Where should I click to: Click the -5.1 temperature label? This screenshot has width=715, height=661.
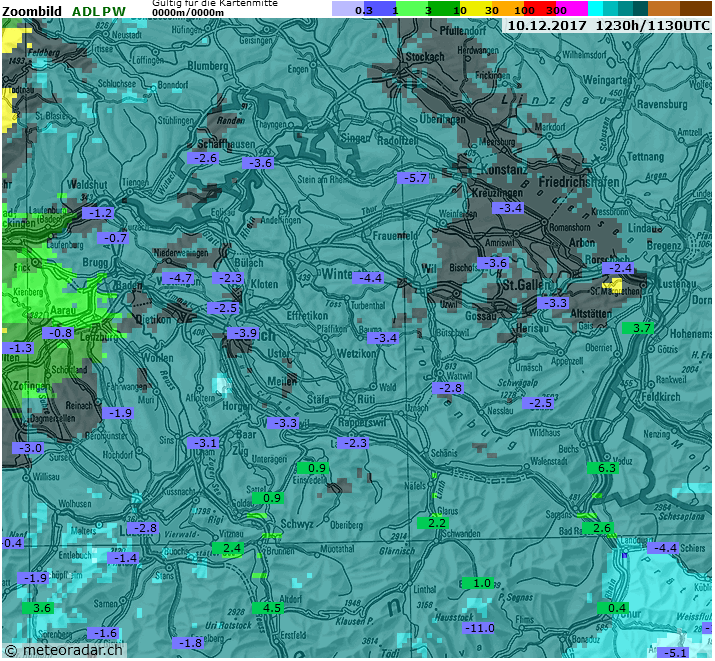click(673, 653)
